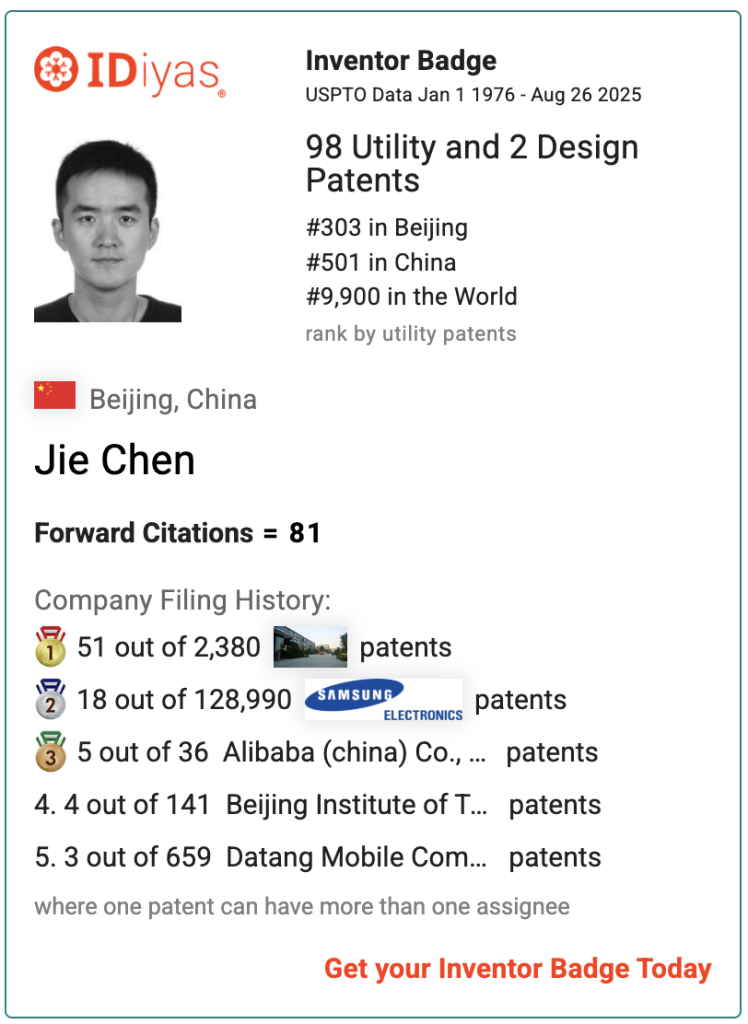This screenshot has width=748, height=1024.
Task: Click Get your Inventor Badge Today
Action: click(518, 968)
